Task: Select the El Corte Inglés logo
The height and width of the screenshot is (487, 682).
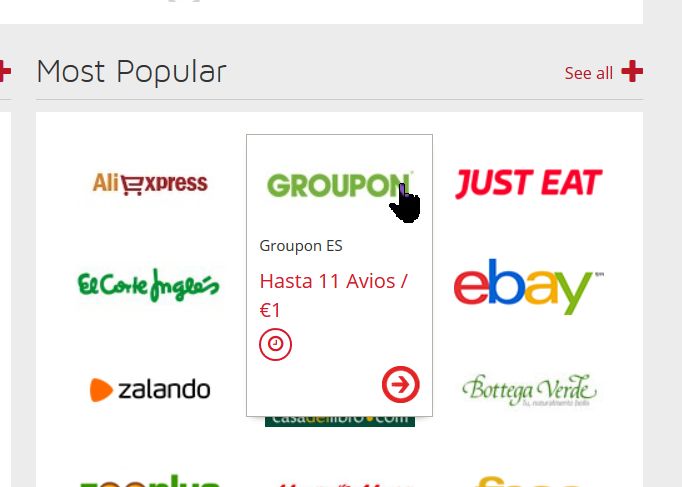Action: click(148, 285)
